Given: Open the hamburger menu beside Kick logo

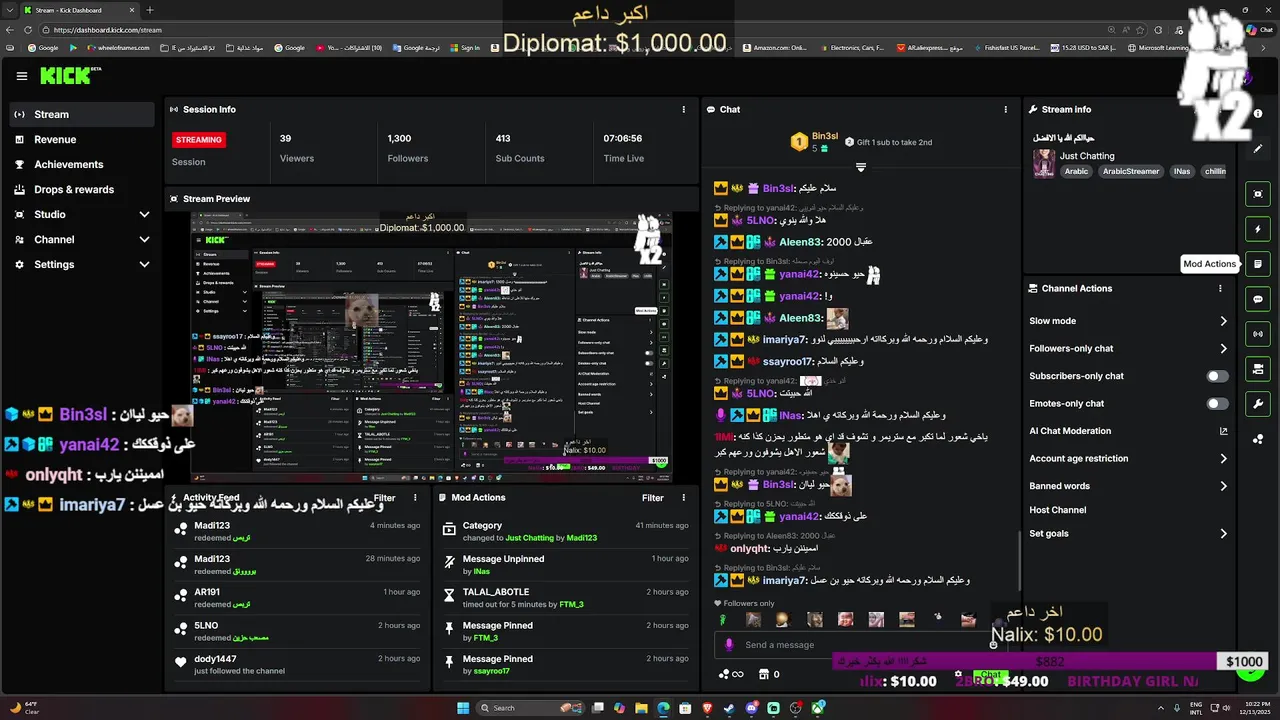Looking at the screenshot, I should tap(22, 76).
